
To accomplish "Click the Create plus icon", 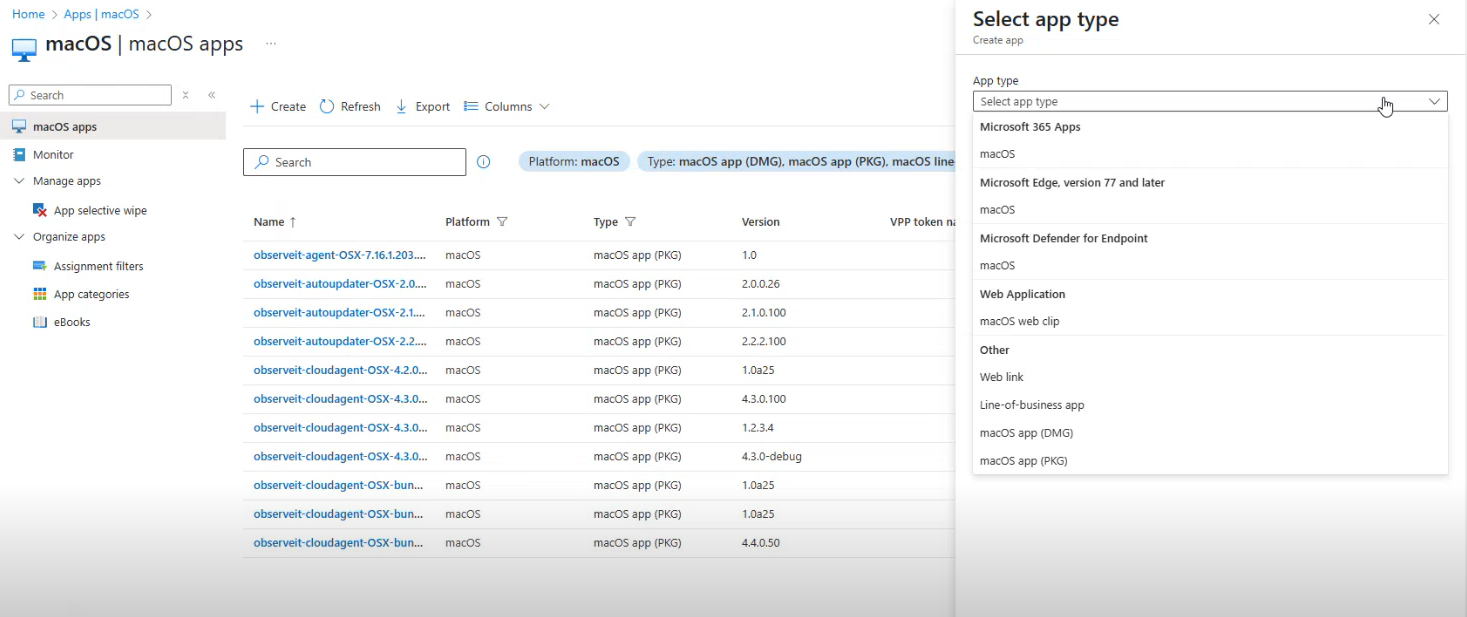I will point(257,107).
